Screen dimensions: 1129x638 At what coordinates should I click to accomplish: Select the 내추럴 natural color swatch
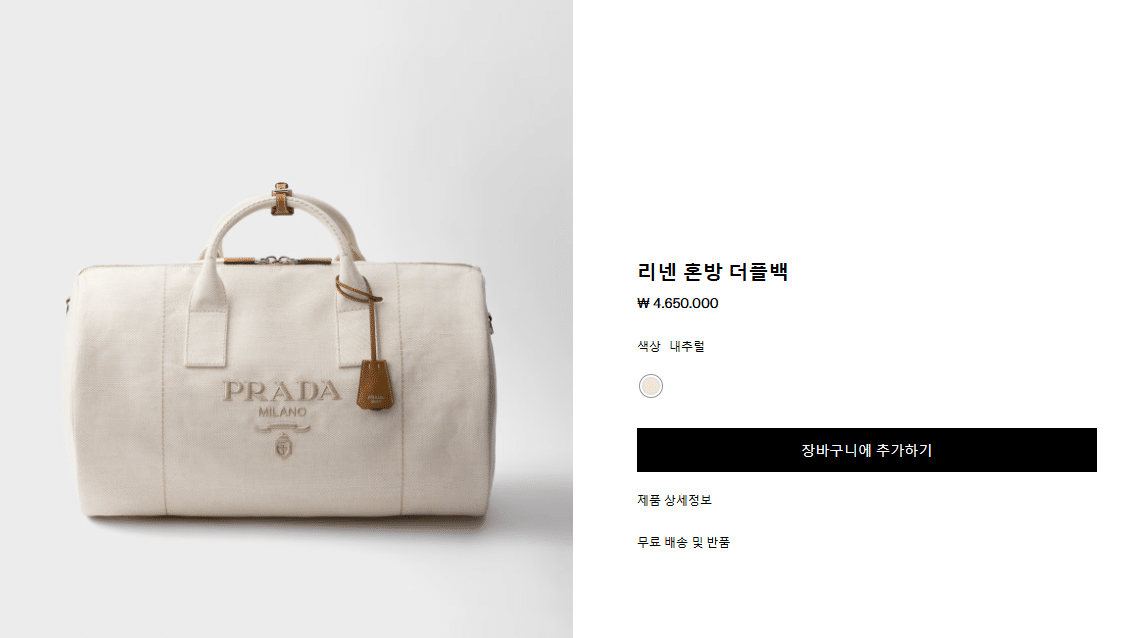[650, 386]
